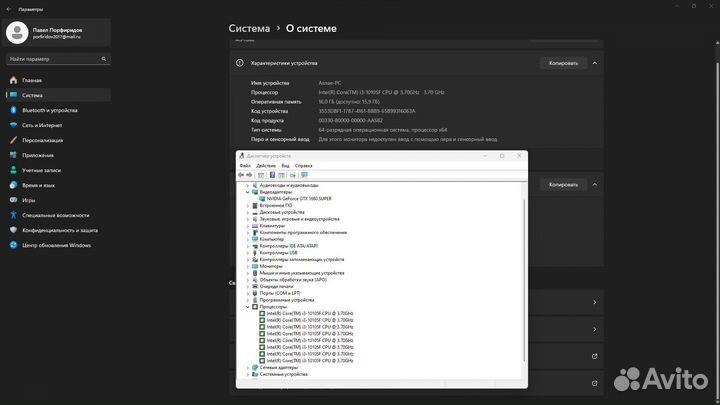The width and height of the screenshot is (720, 405).
Task: Go to Персонализация in sidebar
Action: pyautogui.click(x=43, y=140)
